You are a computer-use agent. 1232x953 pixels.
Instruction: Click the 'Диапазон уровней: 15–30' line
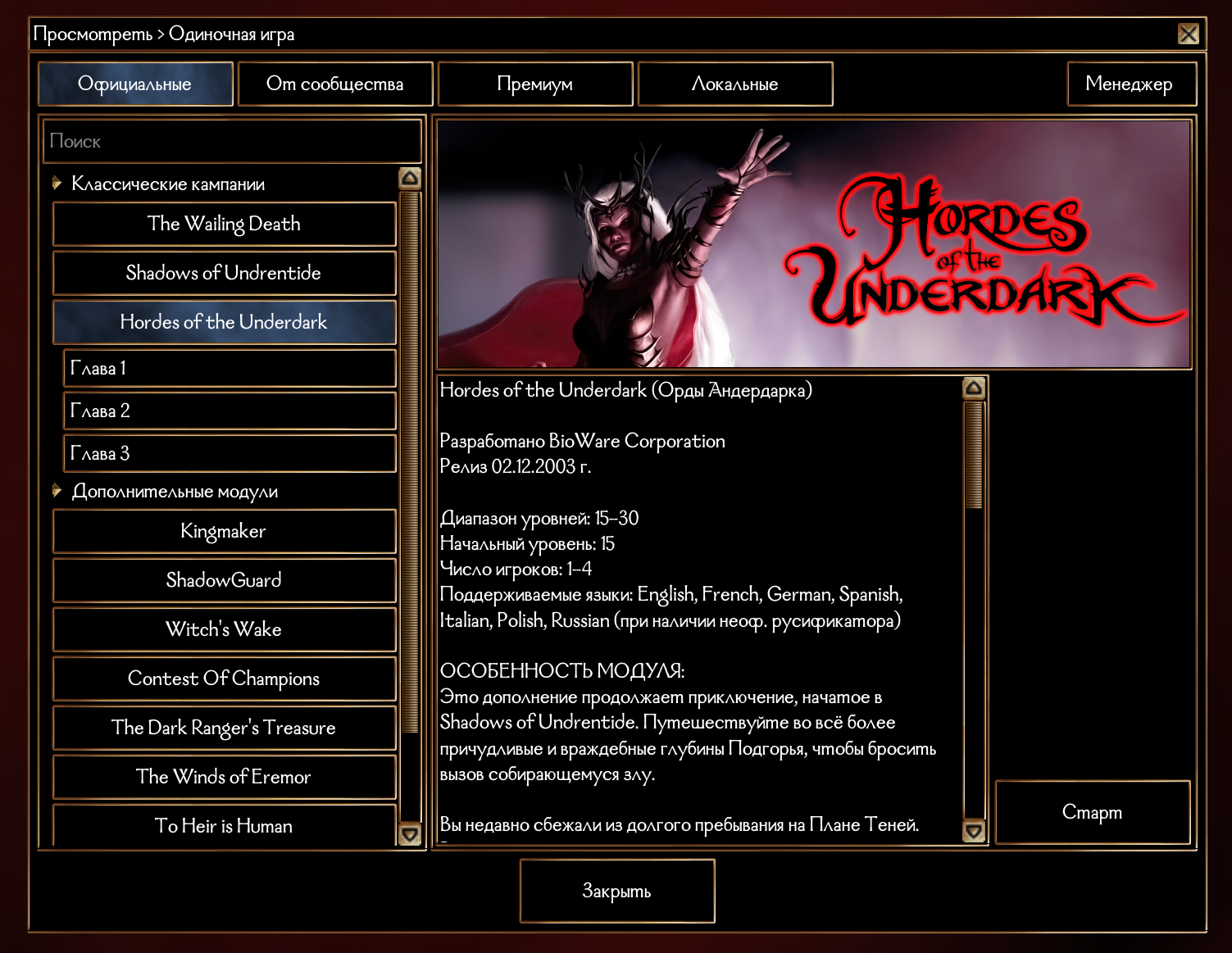coord(539,518)
